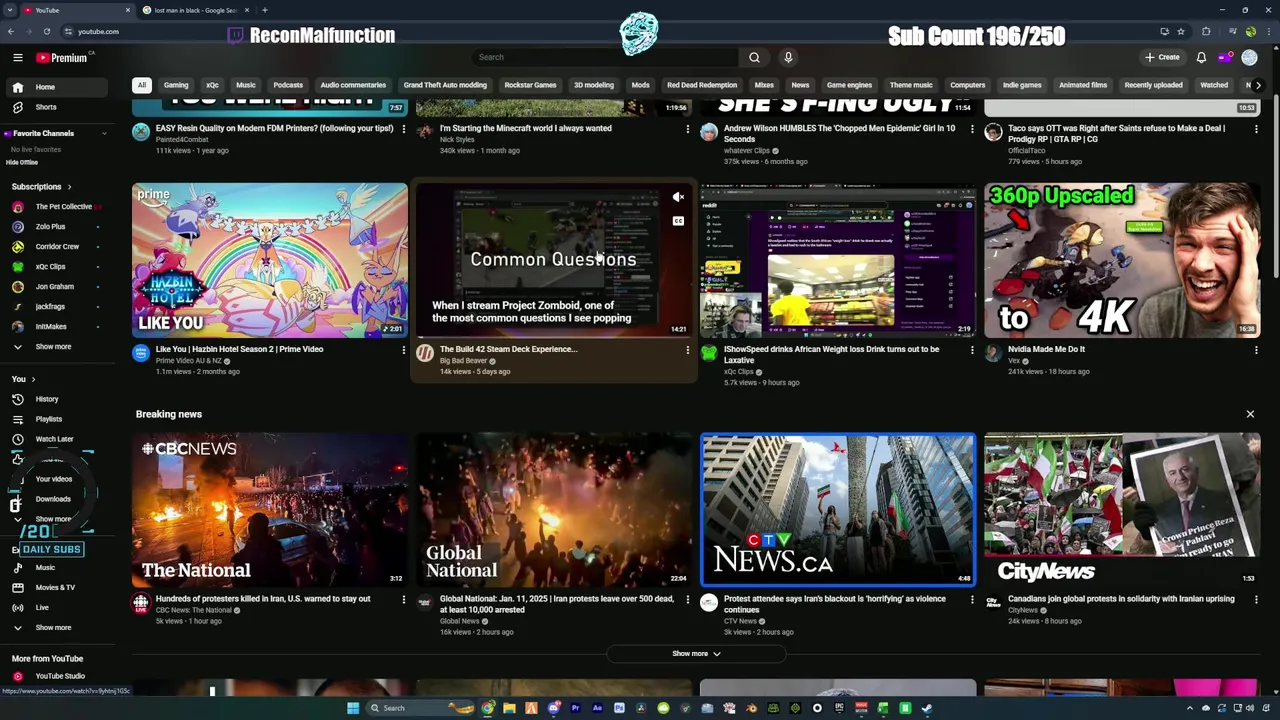The image size is (1280, 720).
Task: Open Like You Hazbin Hotel thumbnail
Action: click(x=270, y=260)
